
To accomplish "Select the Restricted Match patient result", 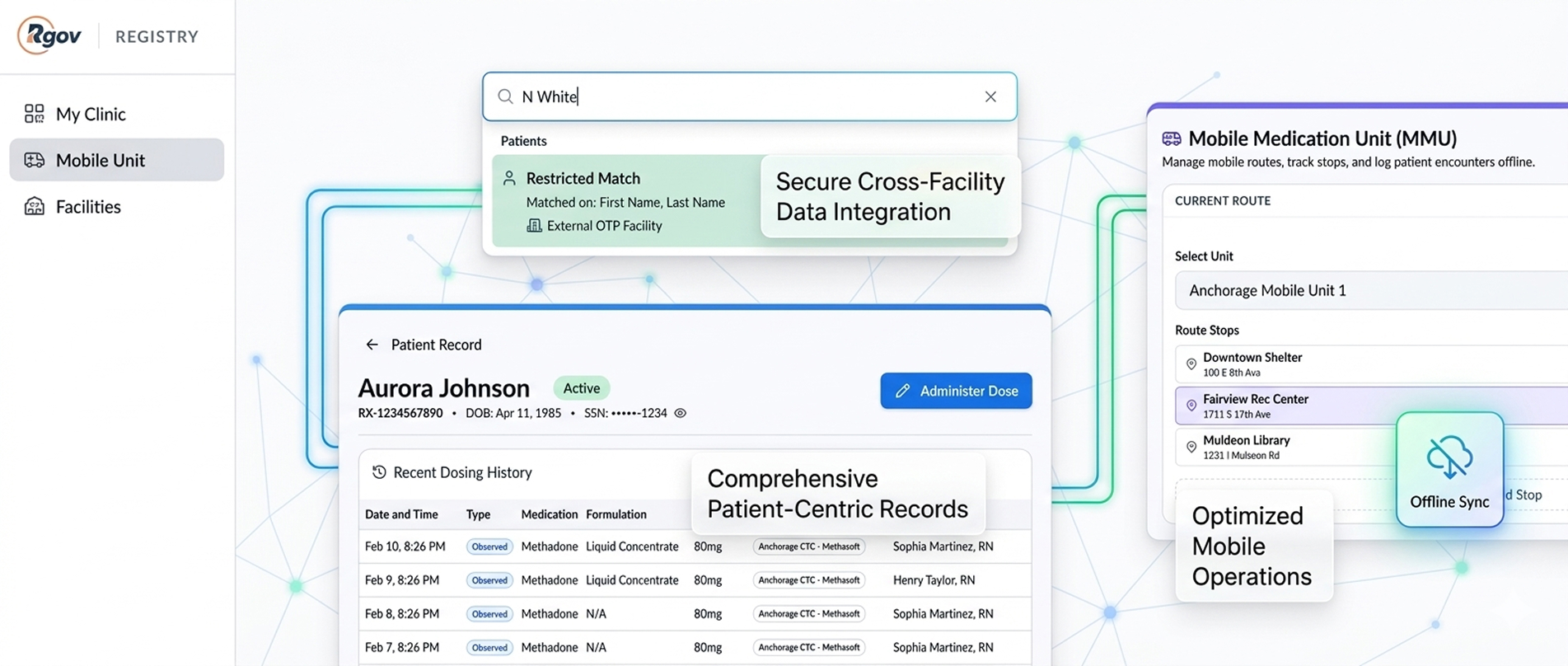I will pyautogui.click(x=750, y=201).
